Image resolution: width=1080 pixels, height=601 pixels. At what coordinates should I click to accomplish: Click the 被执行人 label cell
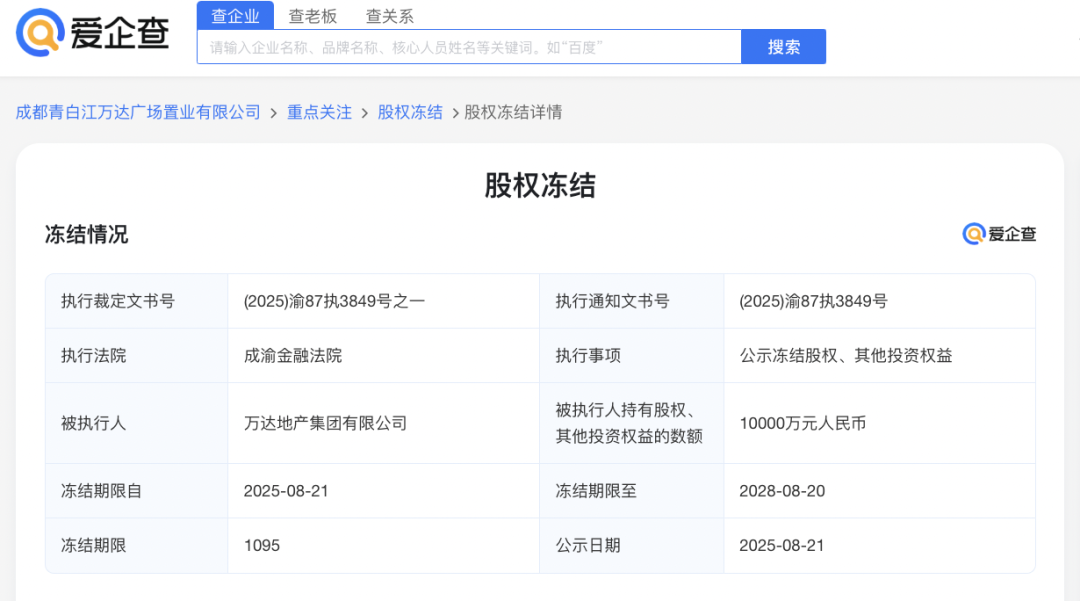point(136,423)
